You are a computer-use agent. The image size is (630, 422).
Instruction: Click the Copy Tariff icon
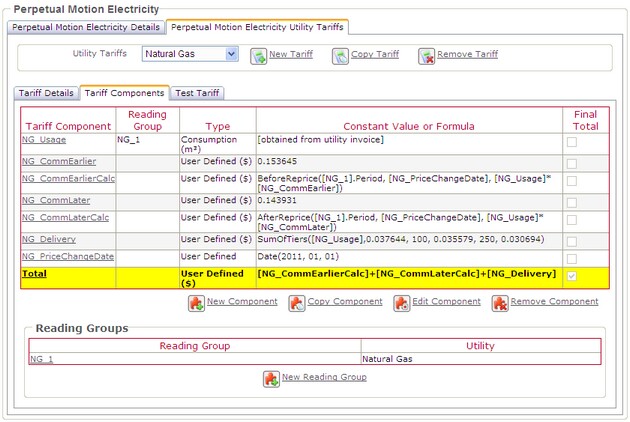tap(340, 57)
